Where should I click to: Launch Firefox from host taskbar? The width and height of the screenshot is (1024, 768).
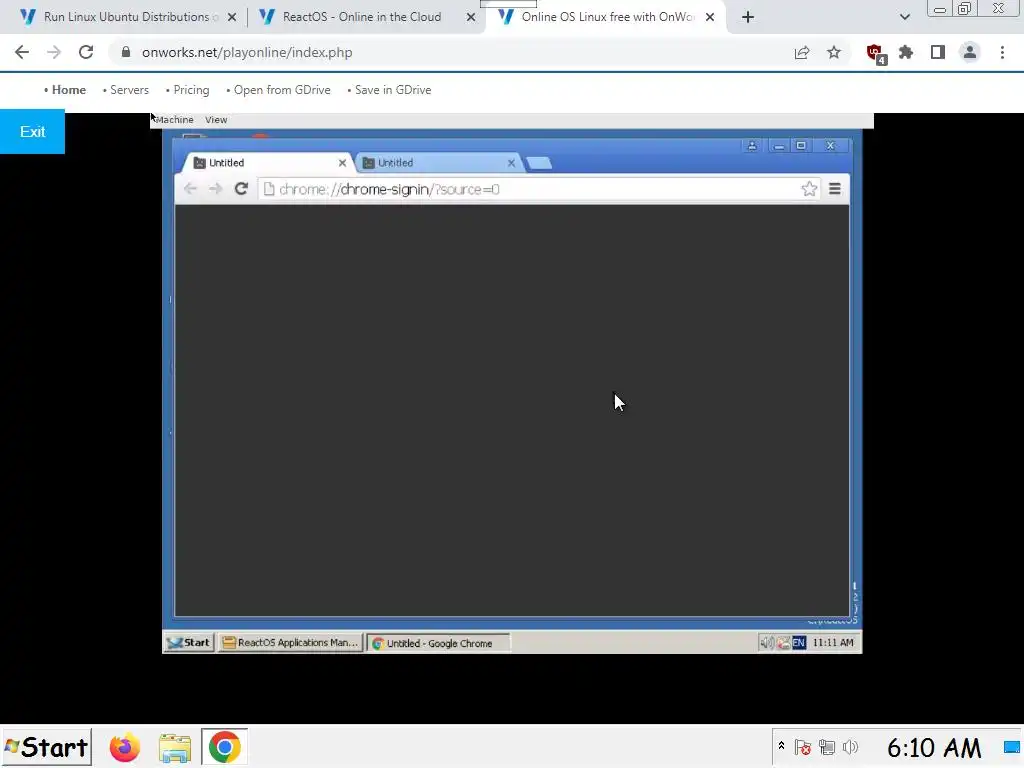(125, 747)
